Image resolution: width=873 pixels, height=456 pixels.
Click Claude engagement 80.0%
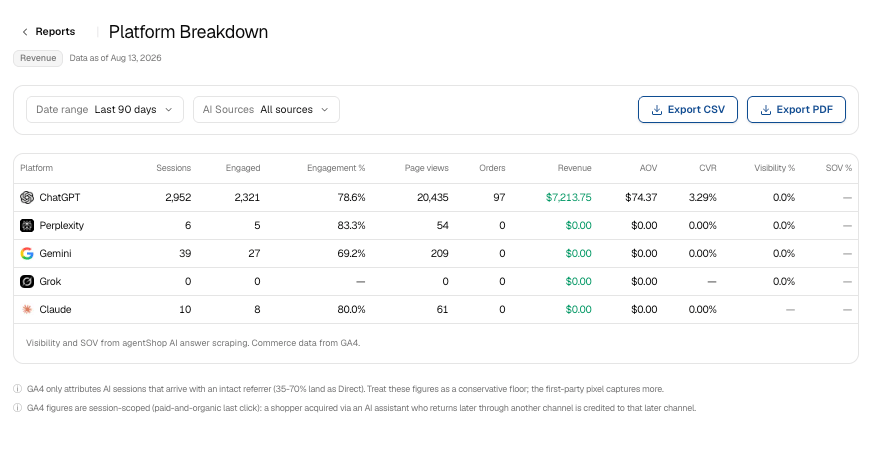pyautogui.click(x=351, y=309)
